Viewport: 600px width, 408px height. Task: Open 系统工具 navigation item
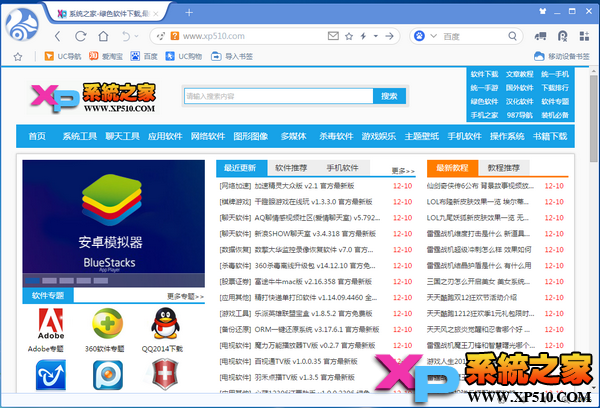click(80, 136)
